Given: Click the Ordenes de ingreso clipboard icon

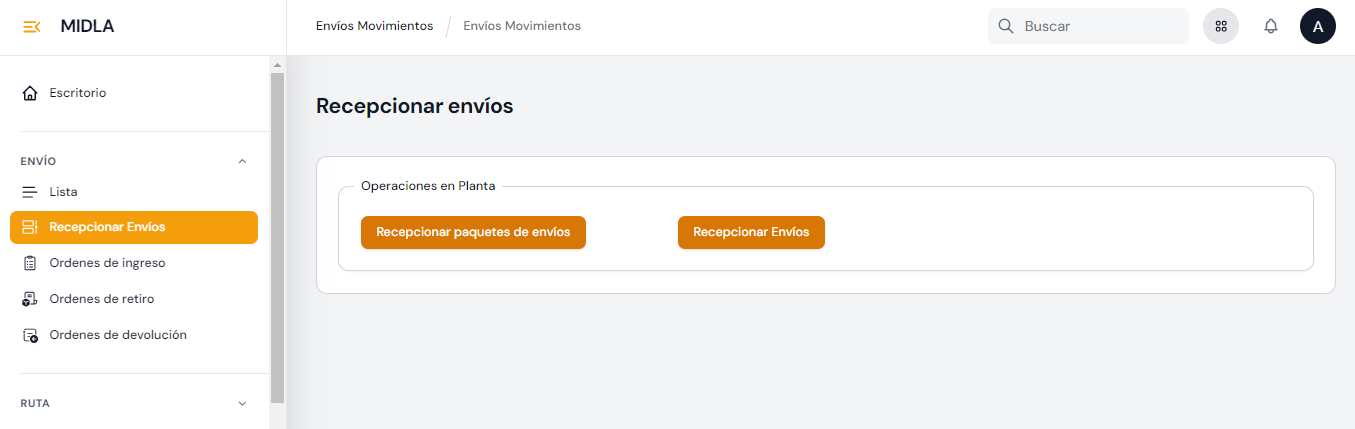Looking at the screenshot, I should tap(30, 263).
